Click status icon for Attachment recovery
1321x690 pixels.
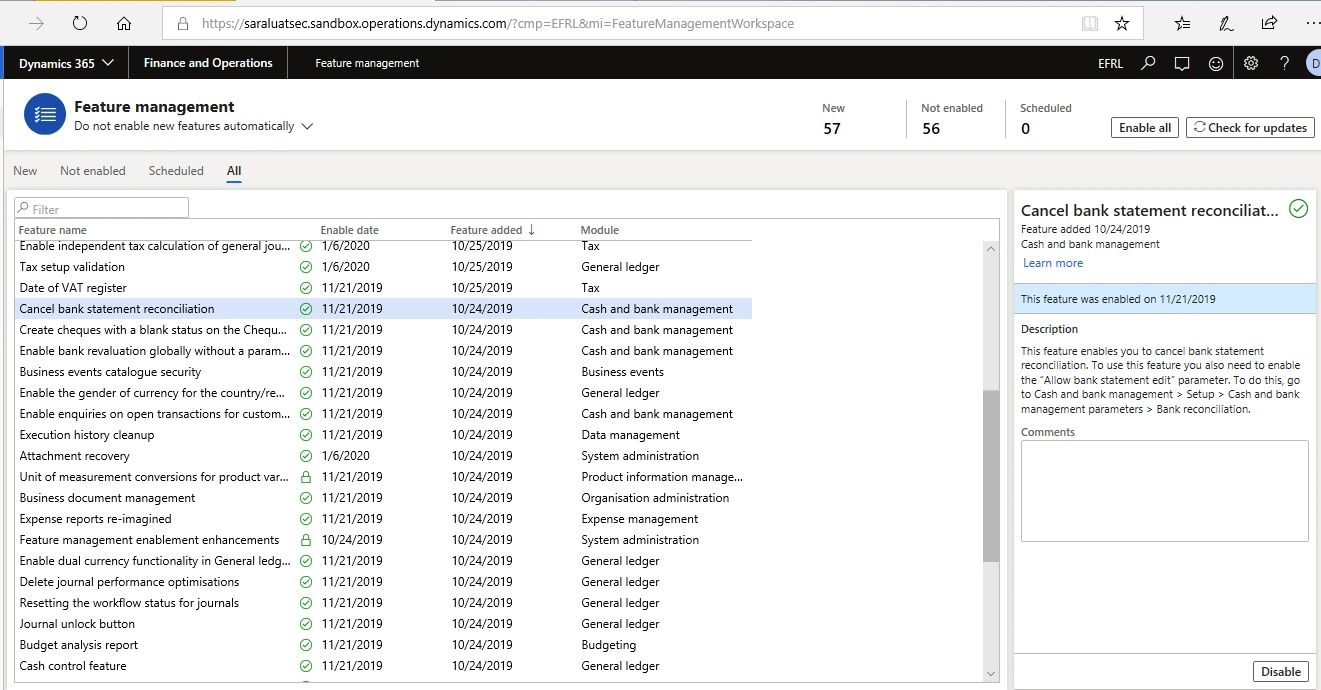click(306, 456)
